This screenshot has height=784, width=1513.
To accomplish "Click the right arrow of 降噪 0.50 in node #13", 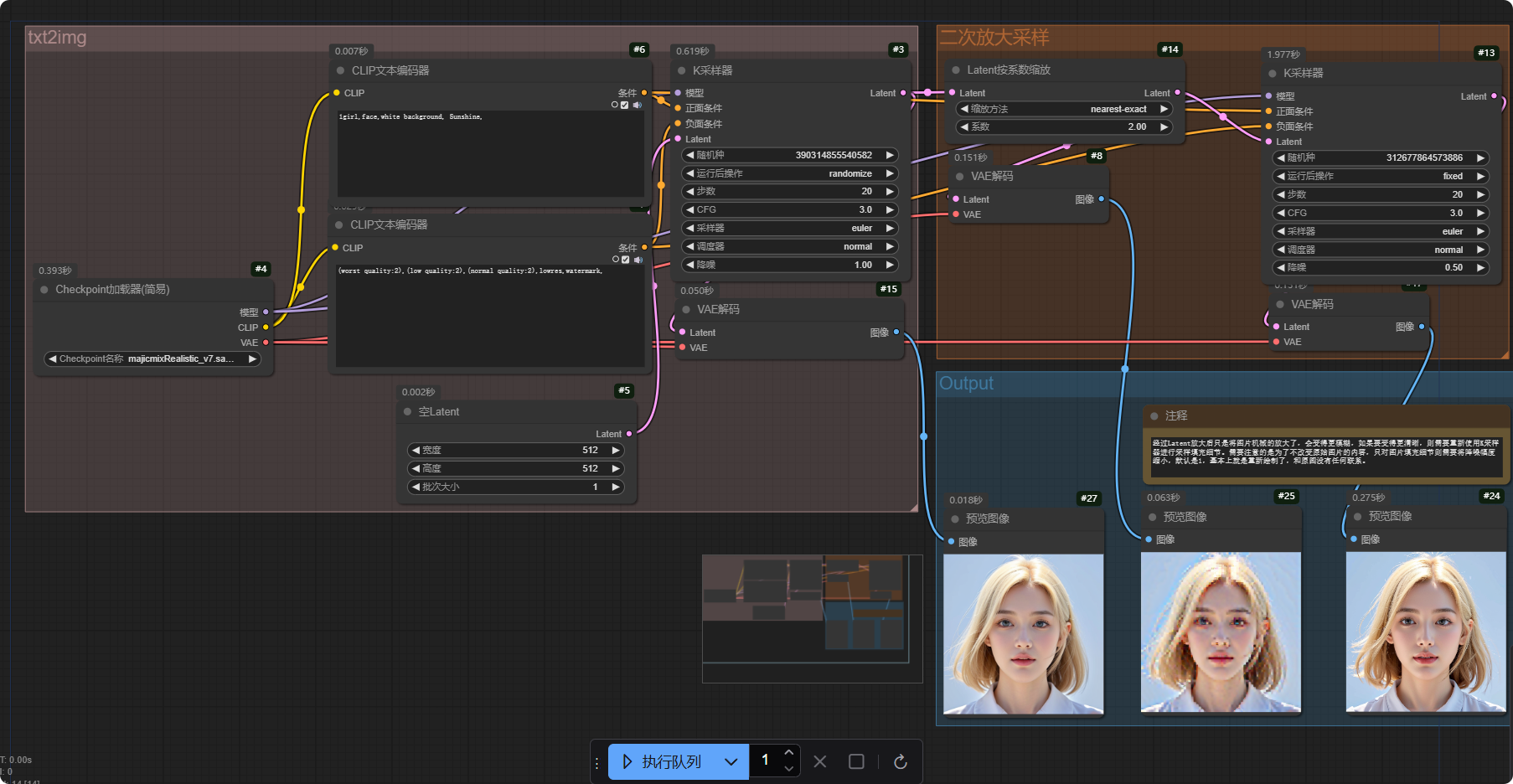I will click(1480, 268).
